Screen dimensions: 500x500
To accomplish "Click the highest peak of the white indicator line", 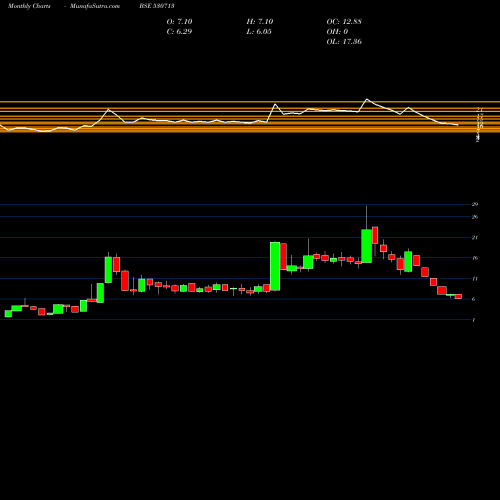I will (x=367, y=99).
